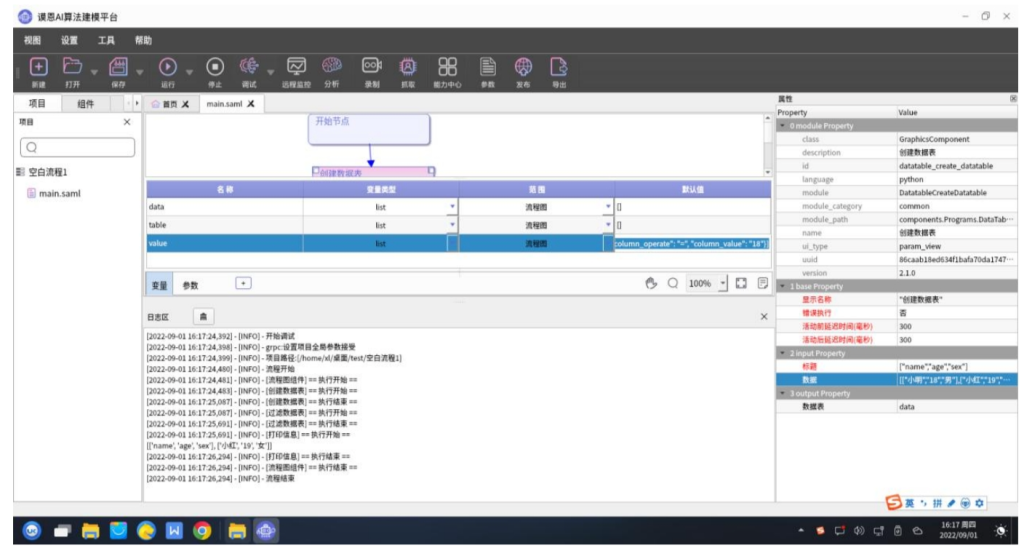Viewport: 1024px width, 548px height.
Task: Click the 标题 property value field
Action: 956,366
